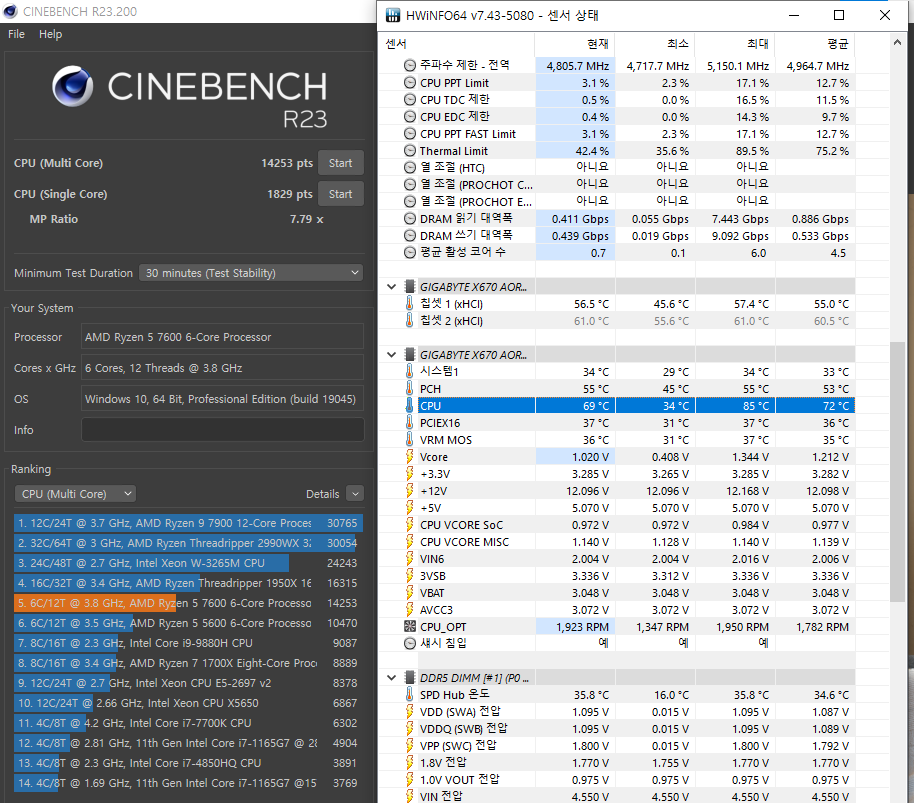Select the Core i7-7700K ranking entry
The width and height of the screenshot is (914, 803).
coord(188,723)
